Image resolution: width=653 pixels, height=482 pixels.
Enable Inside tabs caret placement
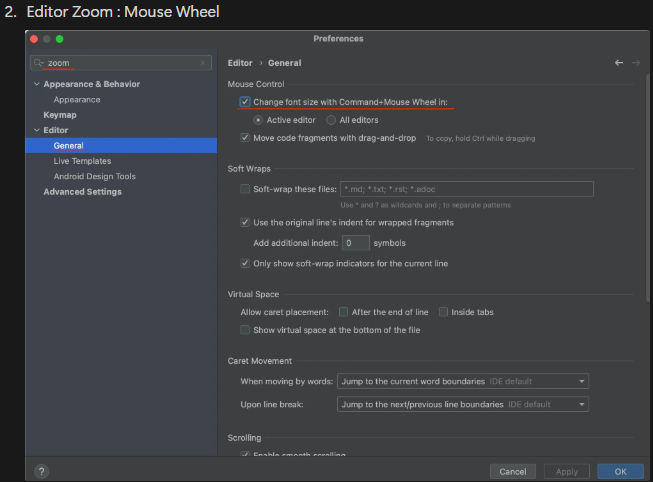[x=443, y=312]
